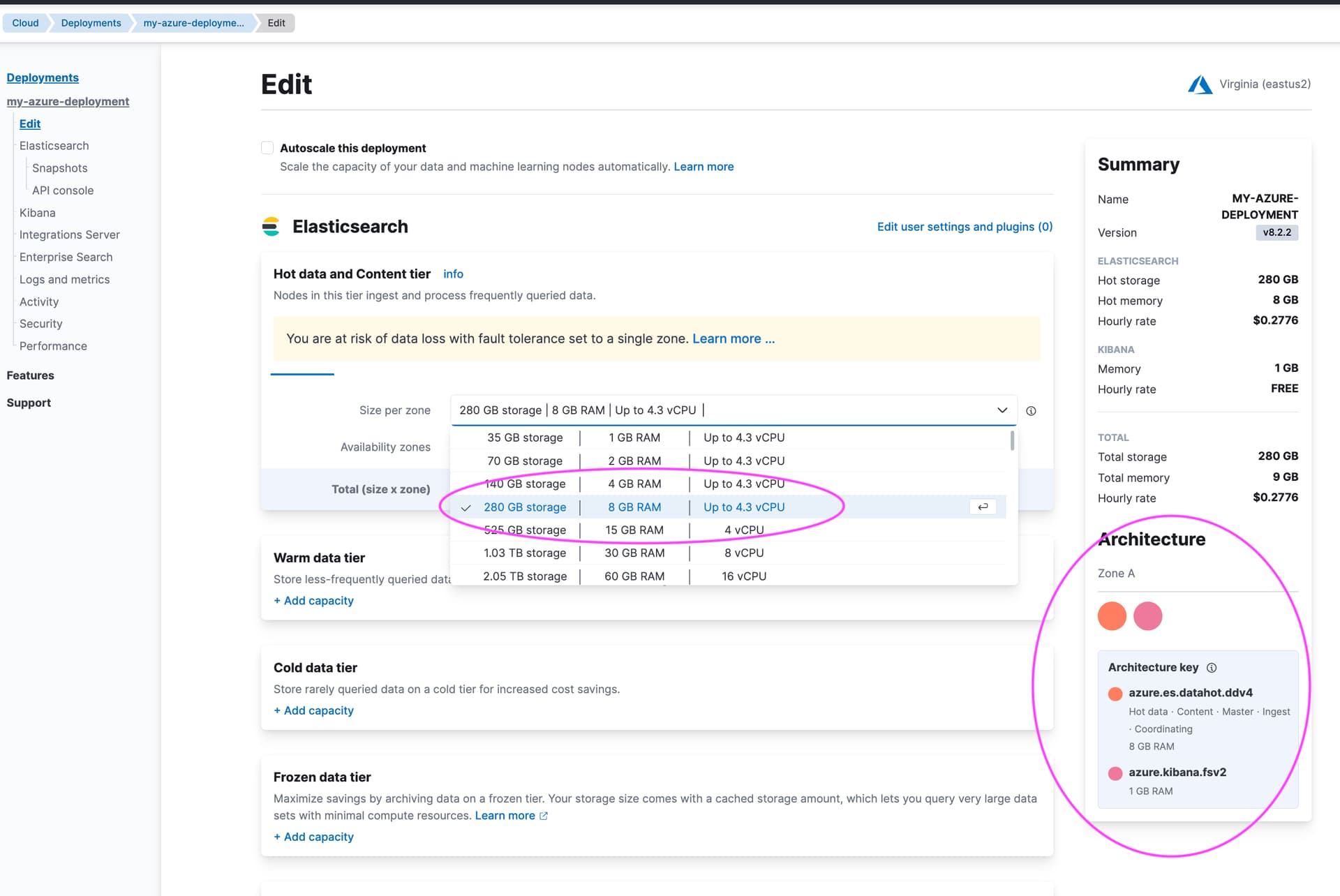This screenshot has height=896, width=1340.
Task: Open my-azure-deployme... breadcrumb
Action: pos(193,23)
